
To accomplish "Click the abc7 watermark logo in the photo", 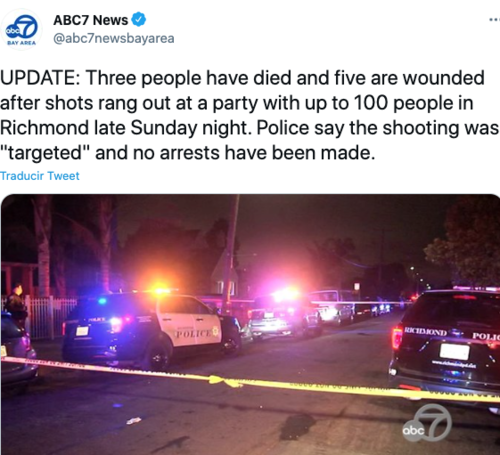I will click(x=427, y=423).
